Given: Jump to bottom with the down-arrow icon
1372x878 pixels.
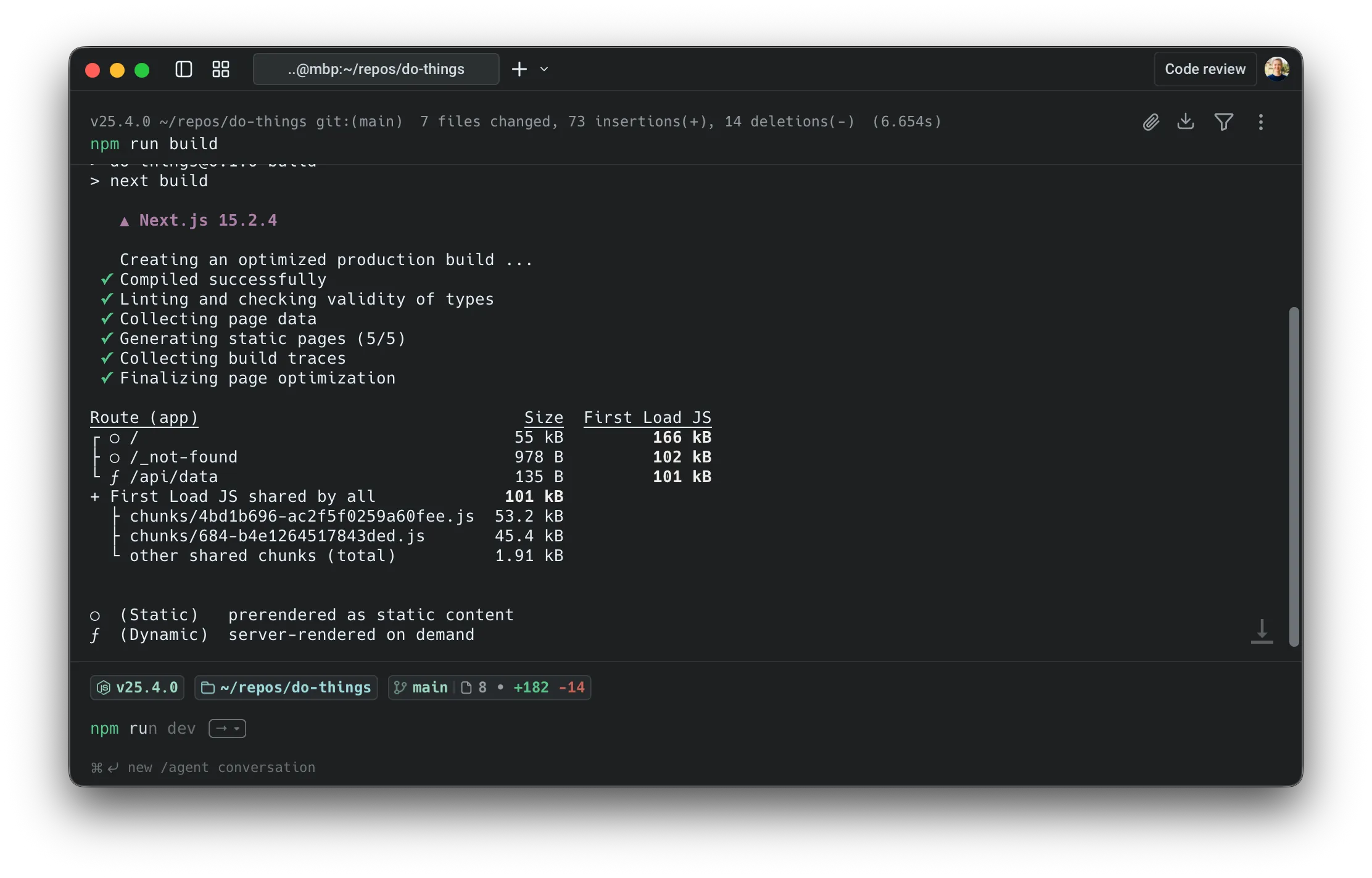Looking at the screenshot, I should [x=1262, y=631].
